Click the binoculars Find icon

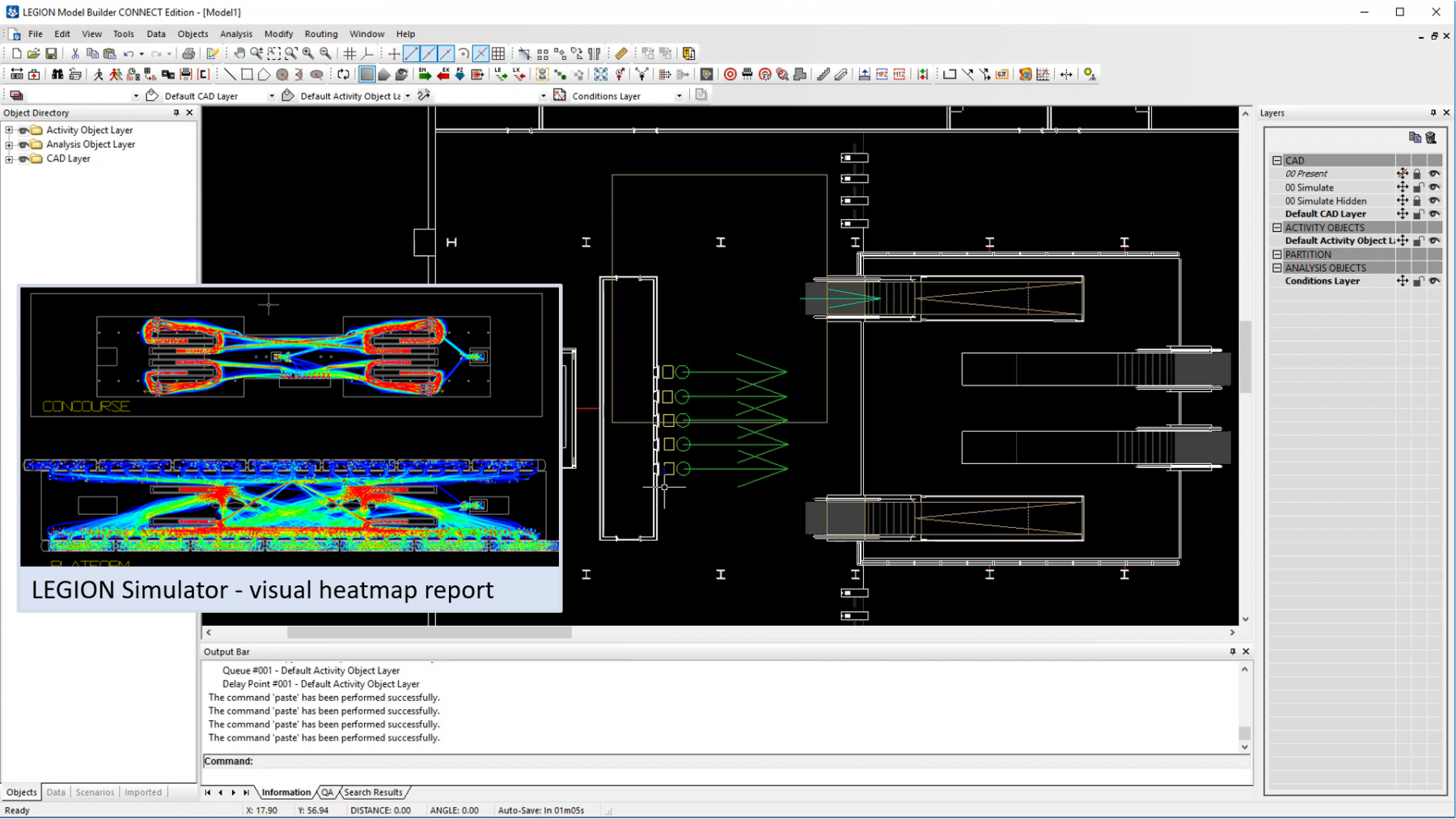57,74
